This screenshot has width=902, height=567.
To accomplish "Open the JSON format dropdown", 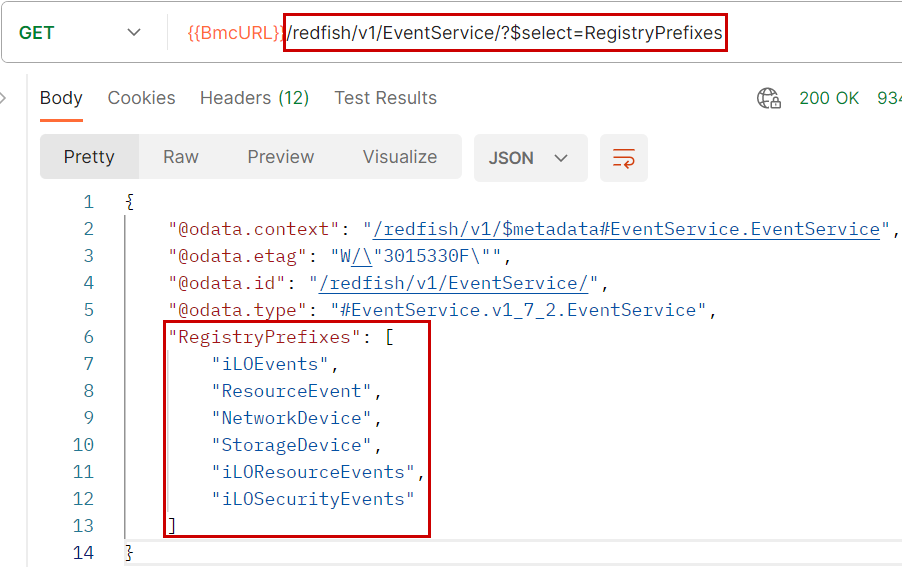I will (528, 158).
